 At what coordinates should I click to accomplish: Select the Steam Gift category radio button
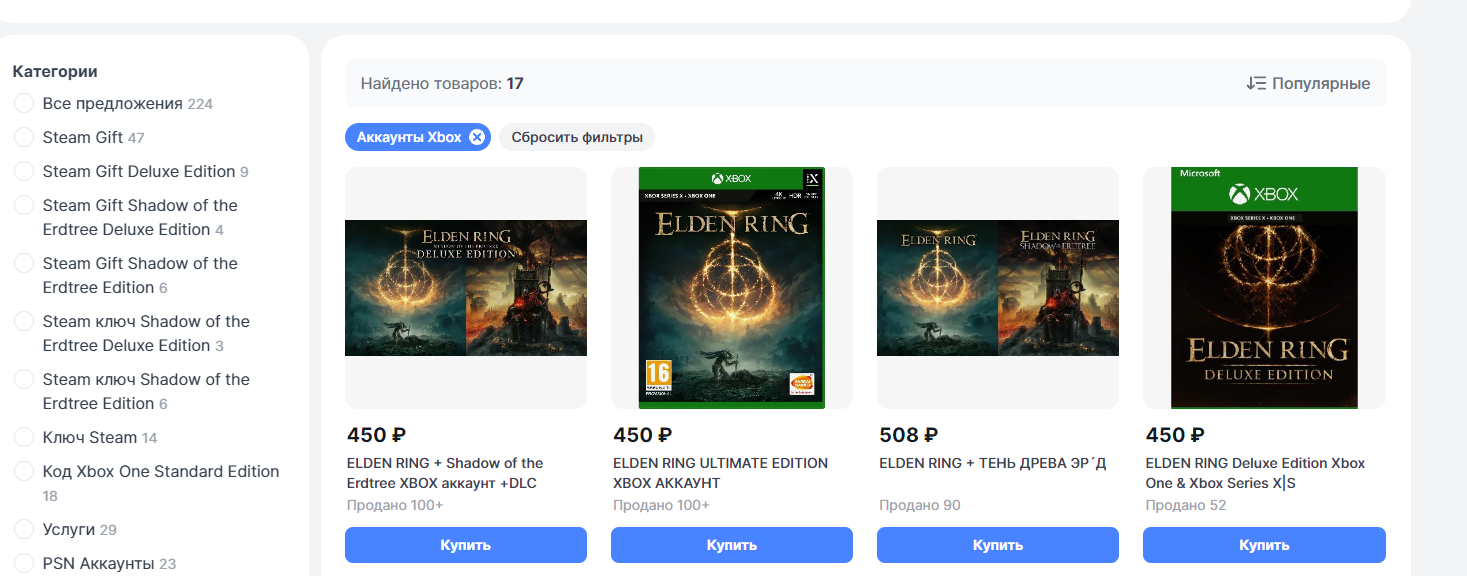(24, 138)
